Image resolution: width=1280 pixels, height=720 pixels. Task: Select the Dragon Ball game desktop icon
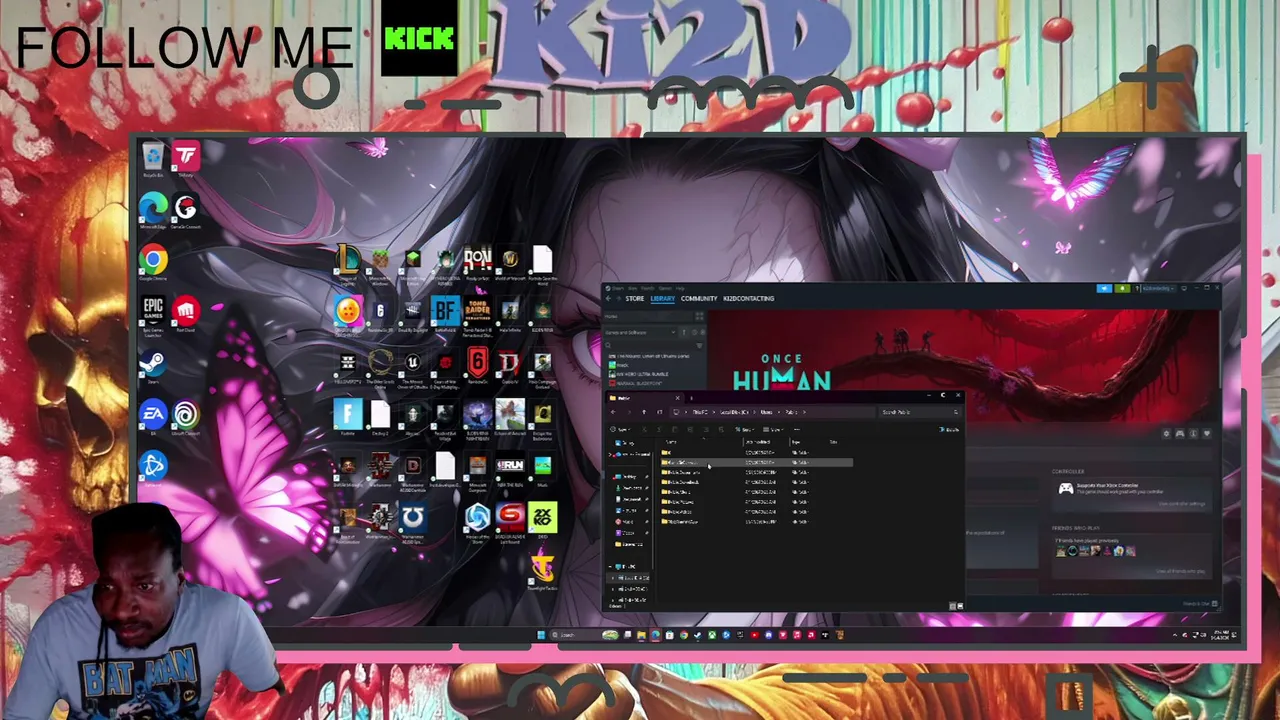pyautogui.click(x=347, y=314)
